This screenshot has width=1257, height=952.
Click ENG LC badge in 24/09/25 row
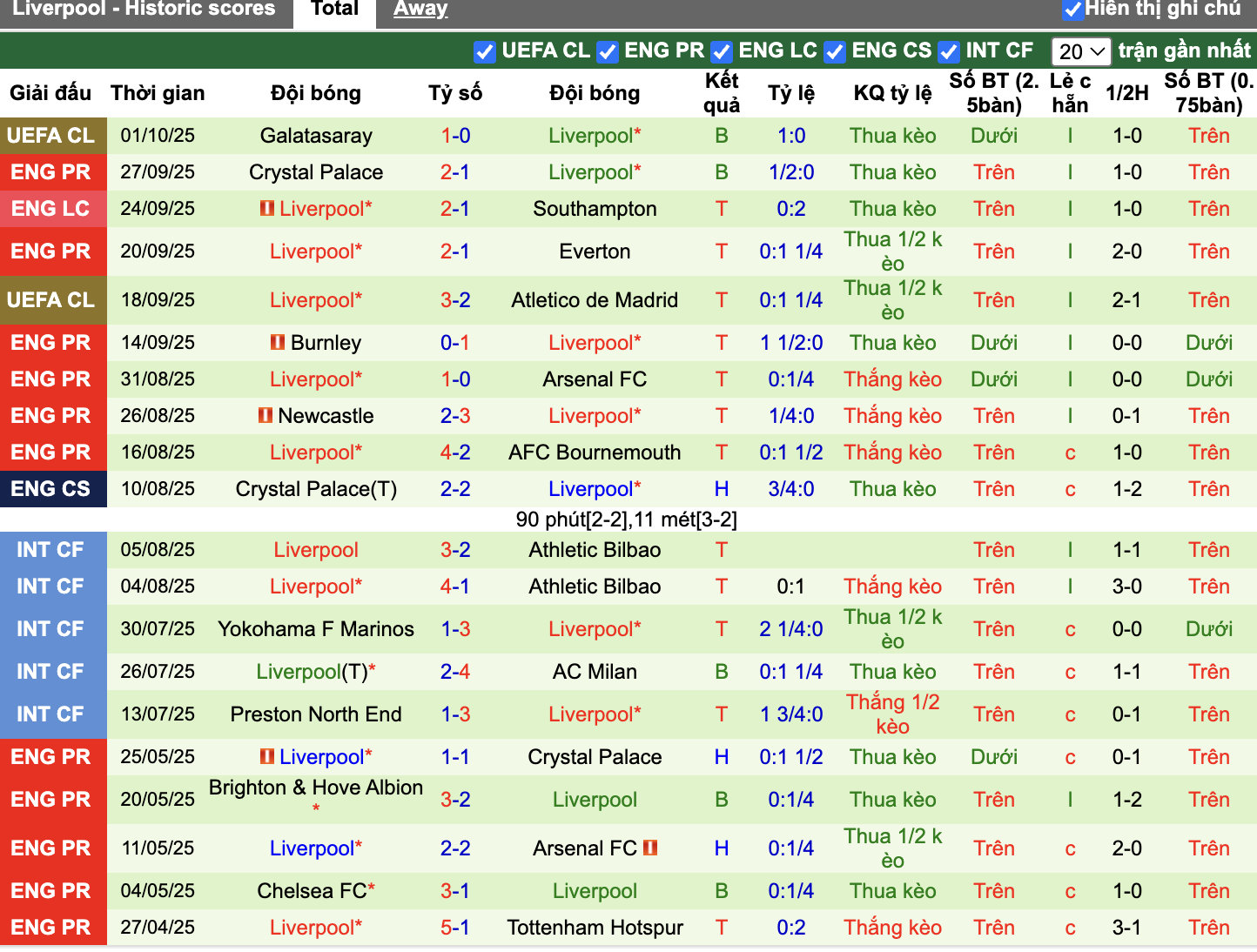coord(53,209)
